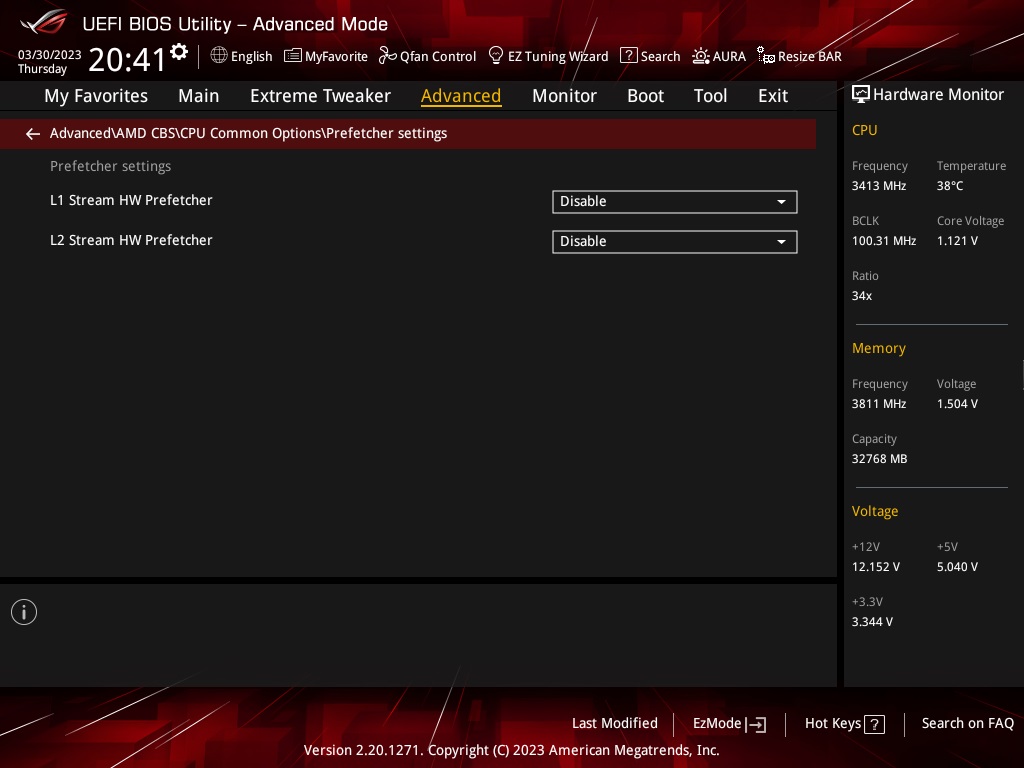Select L1 Stream HW Prefetcher label

(x=131, y=200)
